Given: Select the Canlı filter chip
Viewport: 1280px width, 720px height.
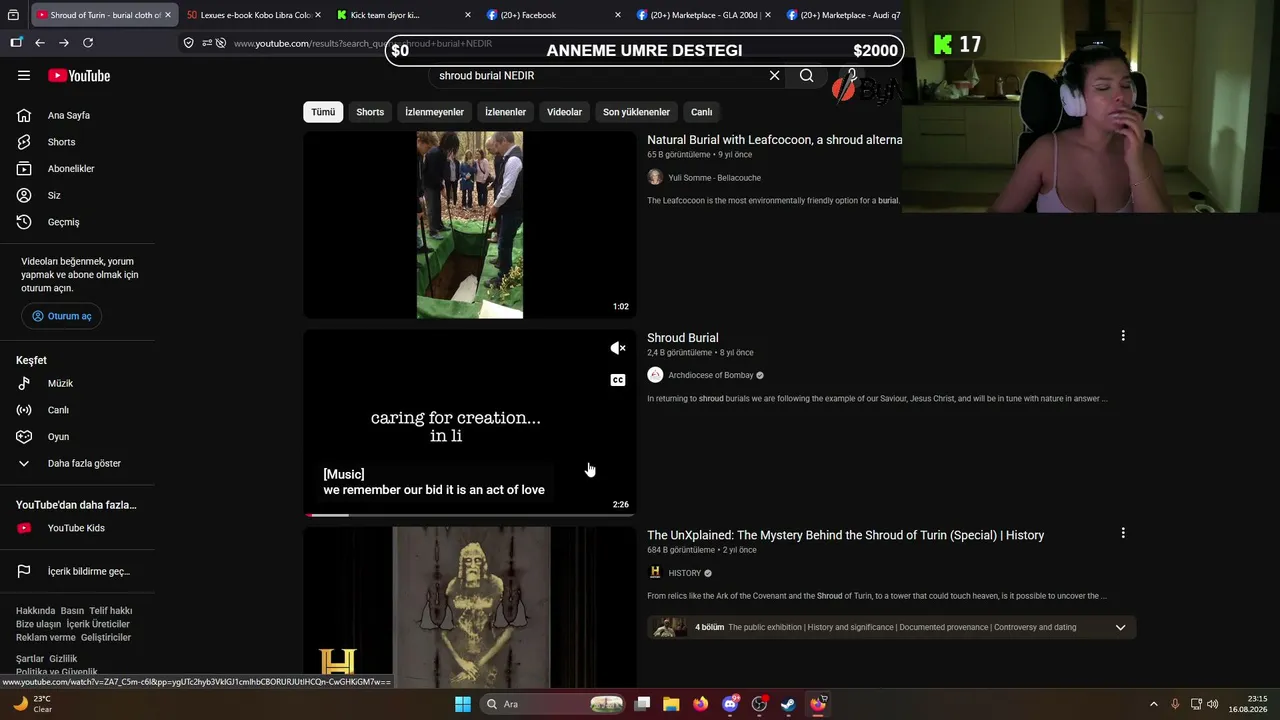Looking at the screenshot, I should point(702,112).
